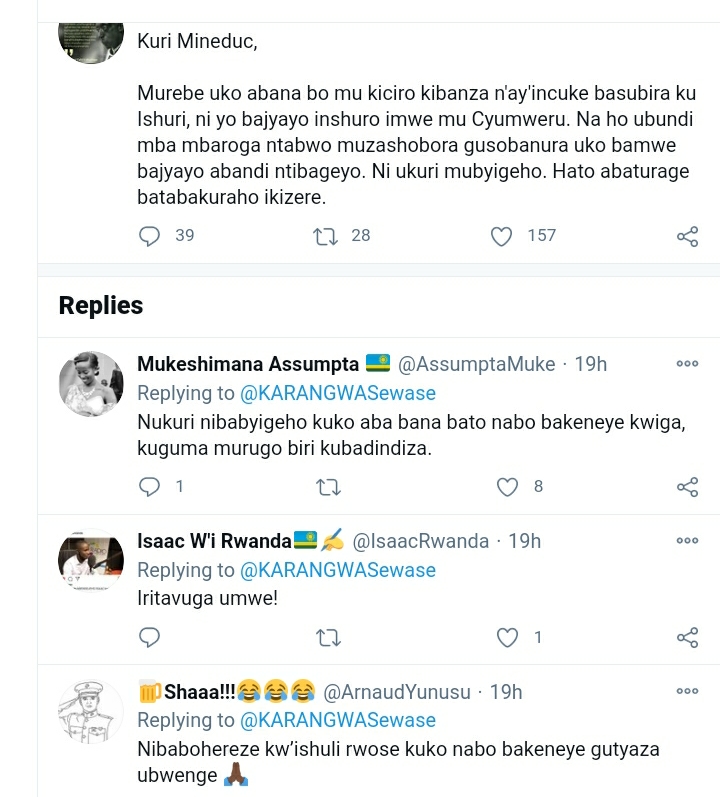The width and height of the screenshot is (720, 797).
Task: Open more options for Shaaa!!! tweet
Action: click(x=687, y=691)
